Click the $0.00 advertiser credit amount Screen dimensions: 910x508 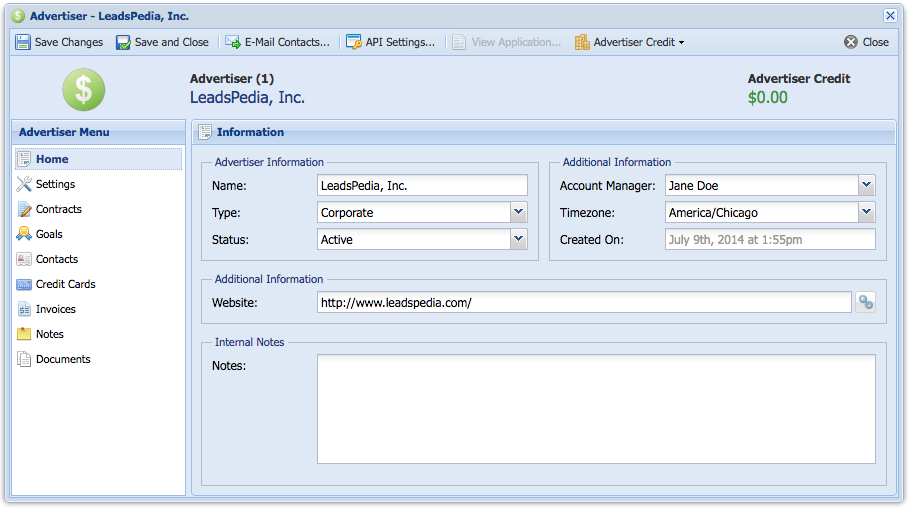pyautogui.click(x=767, y=98)
